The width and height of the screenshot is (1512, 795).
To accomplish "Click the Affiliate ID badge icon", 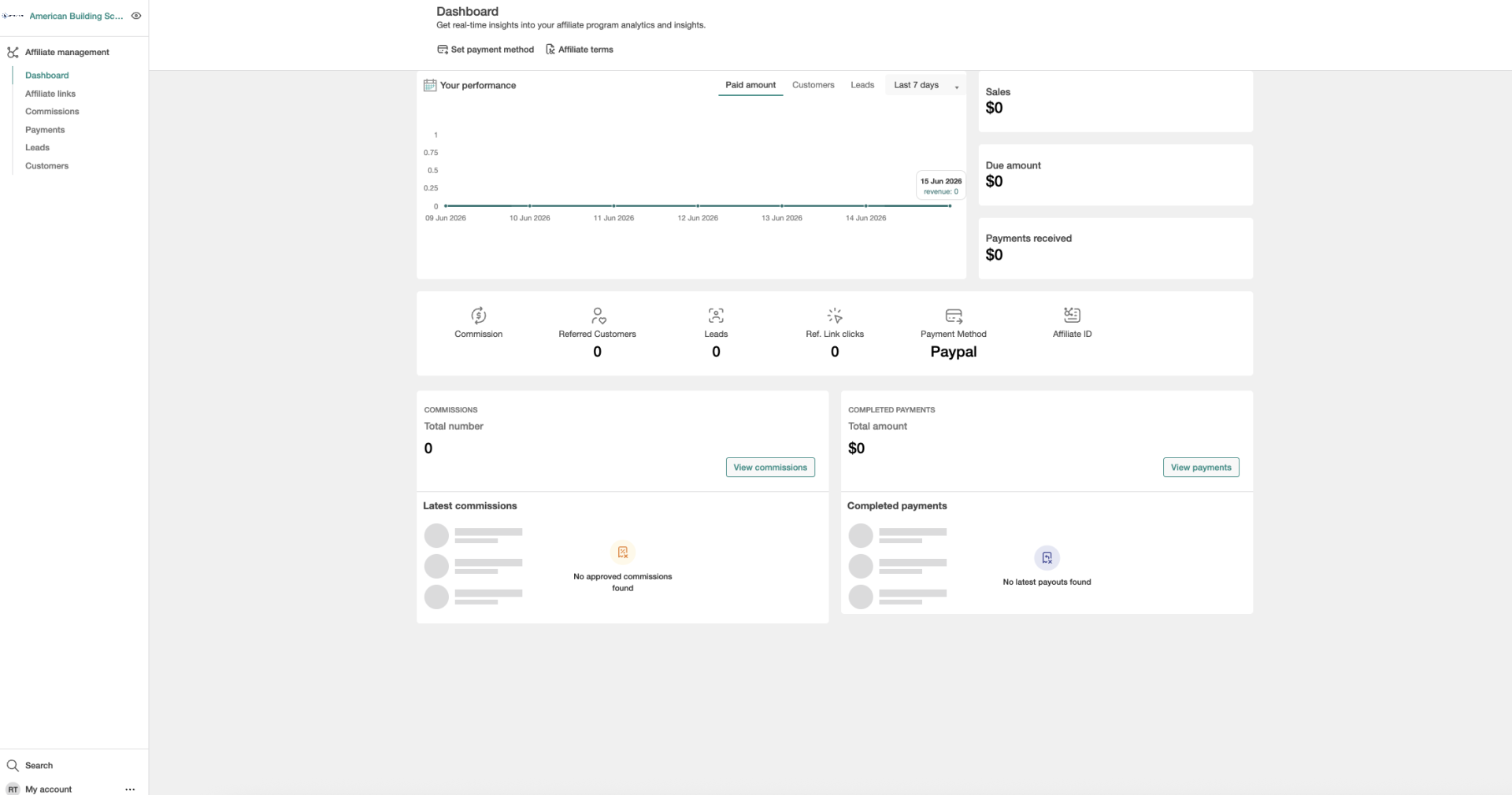I will [1072, 315].
